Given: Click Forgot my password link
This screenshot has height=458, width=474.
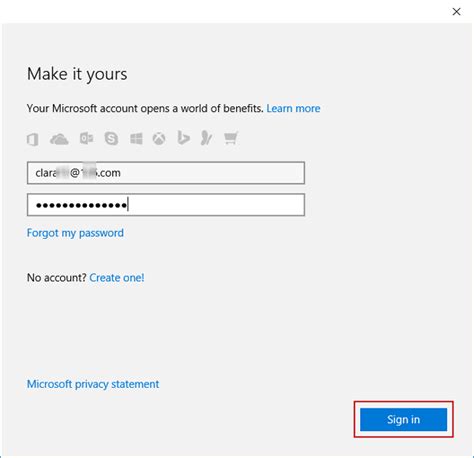Looking at the screenshot, I should [75, 233].
